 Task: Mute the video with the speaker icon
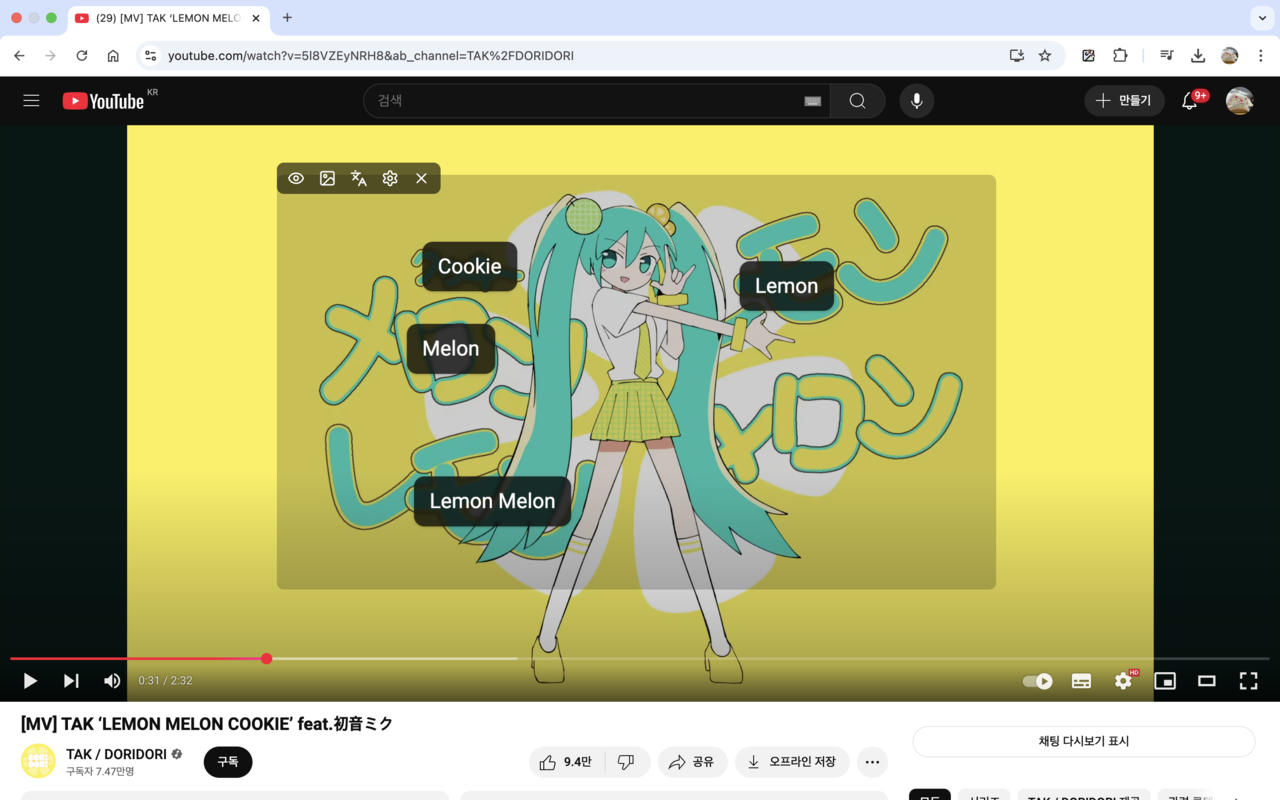(112, 680)
